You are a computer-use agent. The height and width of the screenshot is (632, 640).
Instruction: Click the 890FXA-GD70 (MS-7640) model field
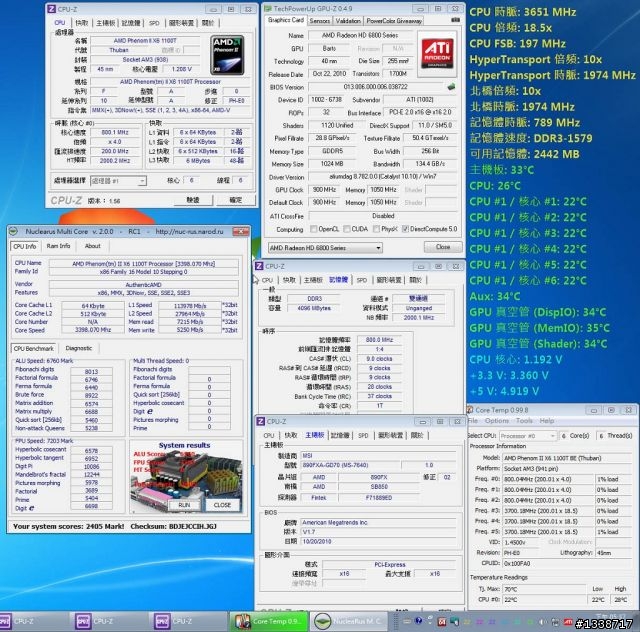point(349,465)
